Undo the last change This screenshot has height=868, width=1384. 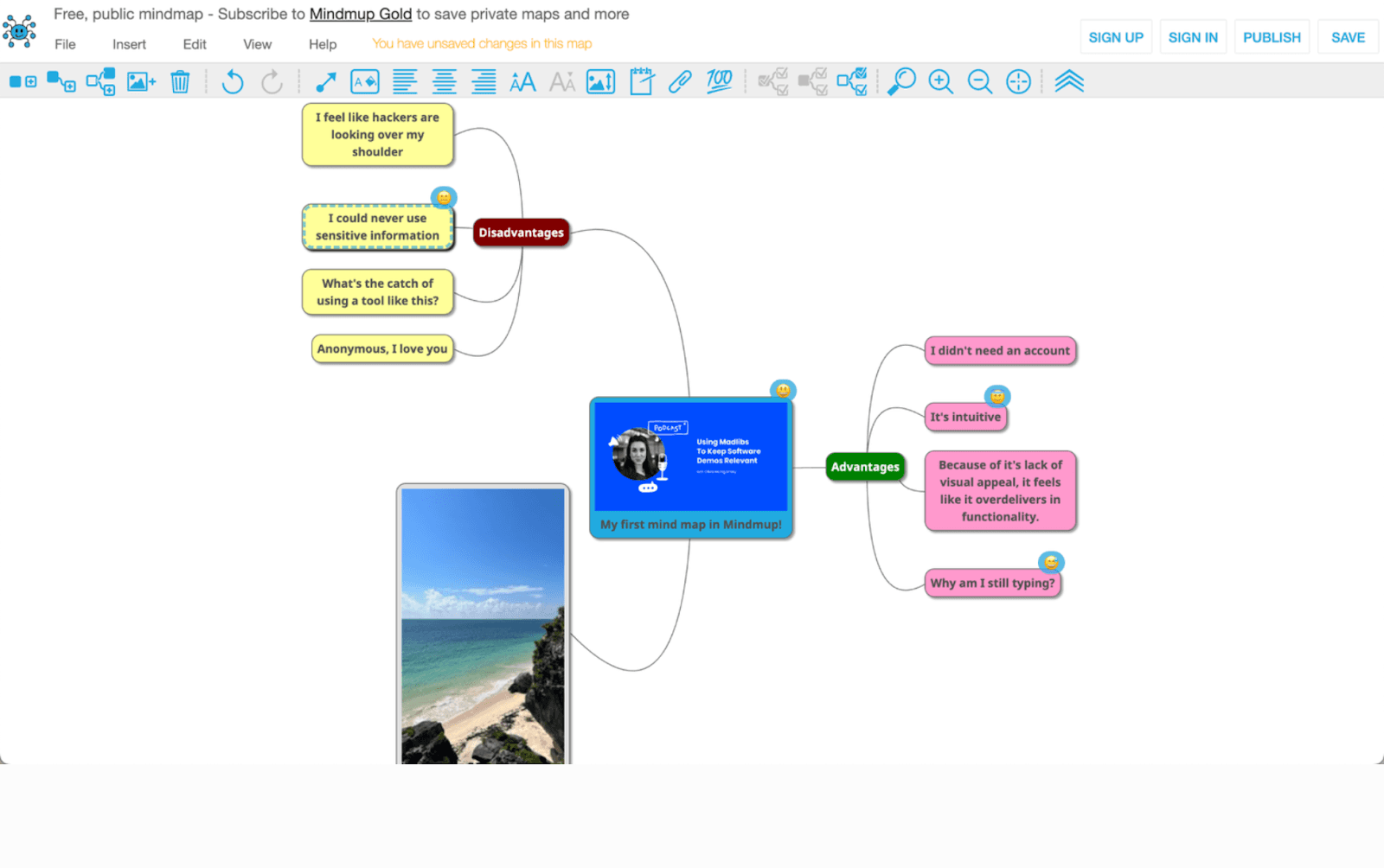232,81
